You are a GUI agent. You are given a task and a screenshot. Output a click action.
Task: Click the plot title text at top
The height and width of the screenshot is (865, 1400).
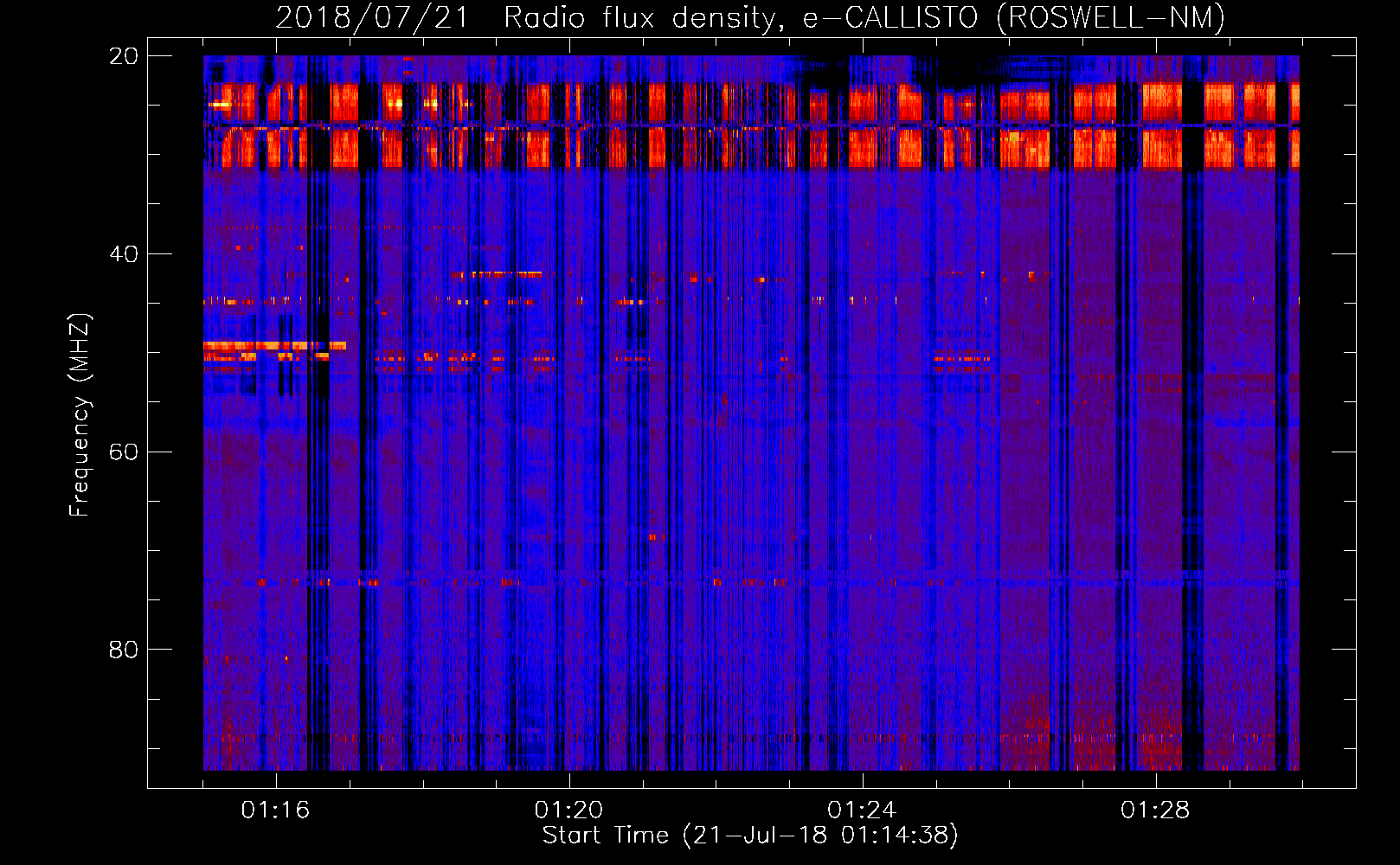750,18
